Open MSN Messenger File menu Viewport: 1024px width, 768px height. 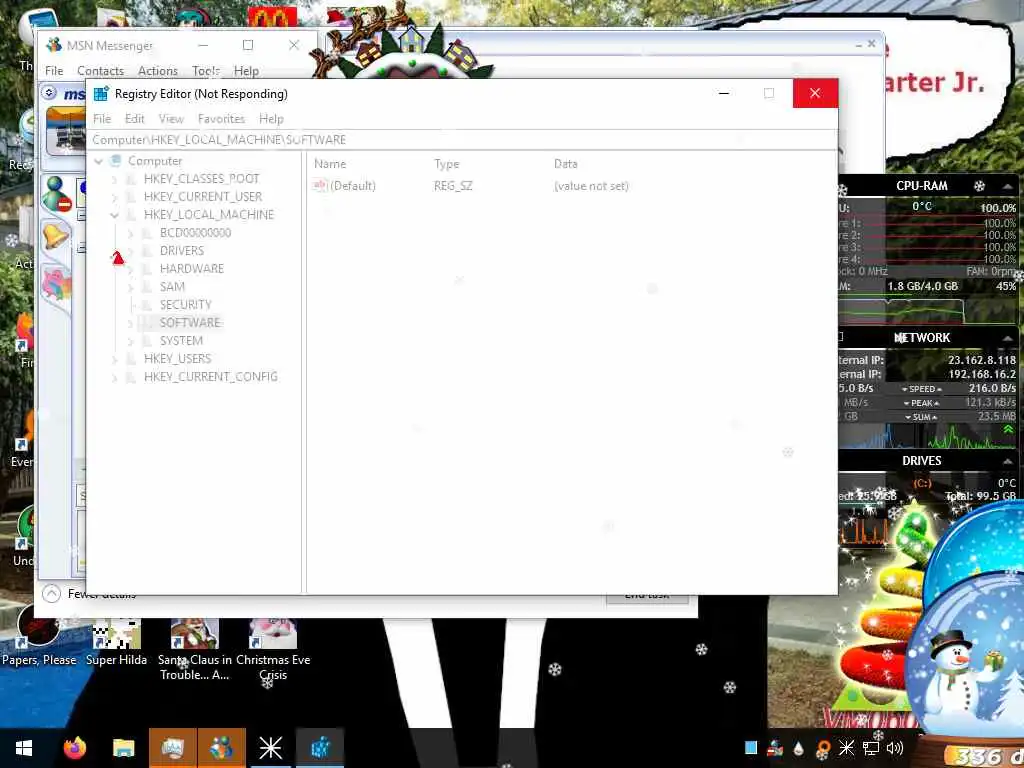coord(54,71)
